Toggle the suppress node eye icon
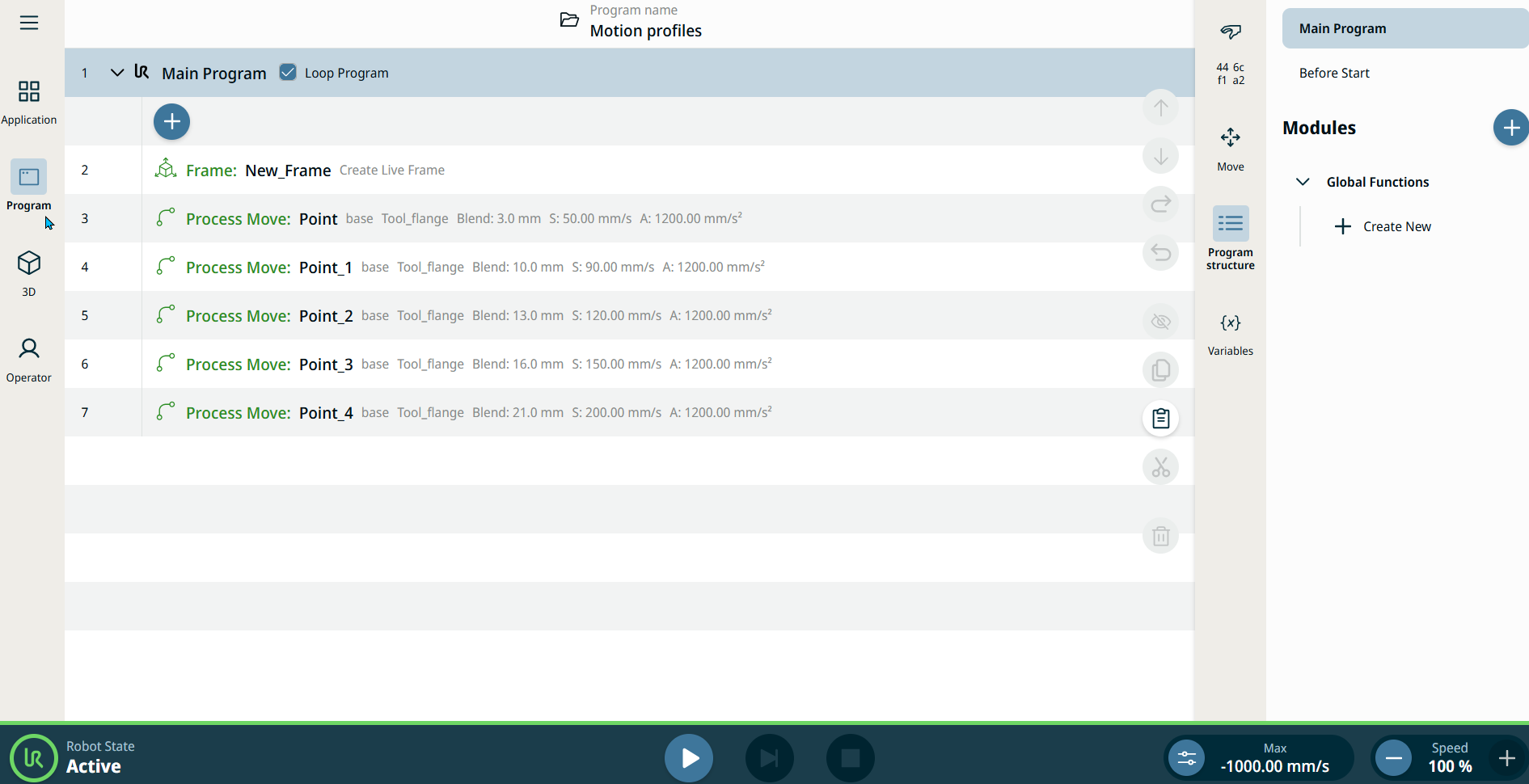The width and height of the screenshot is (1529, 784). pos(1160,322)
